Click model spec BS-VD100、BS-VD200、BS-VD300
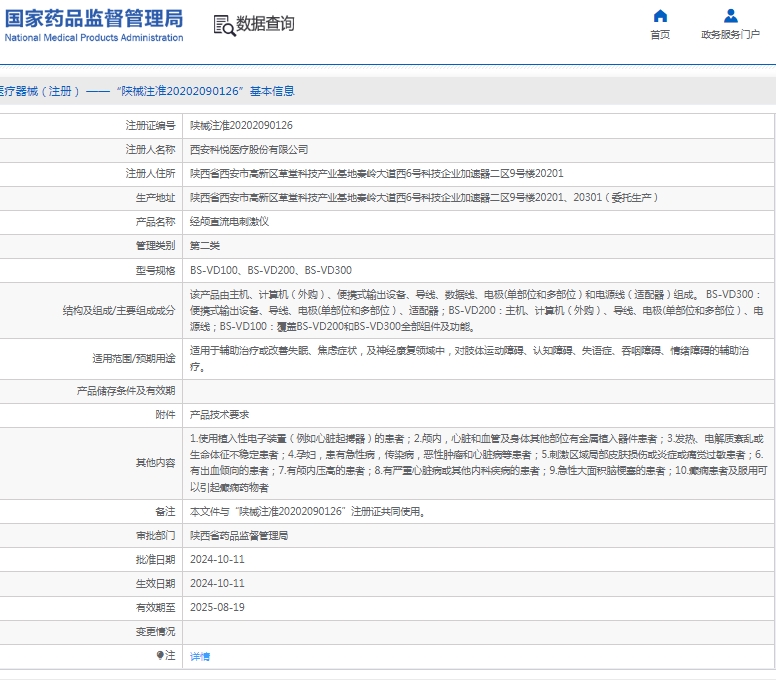This screenshot has height=680, width=776. point(271,270)
